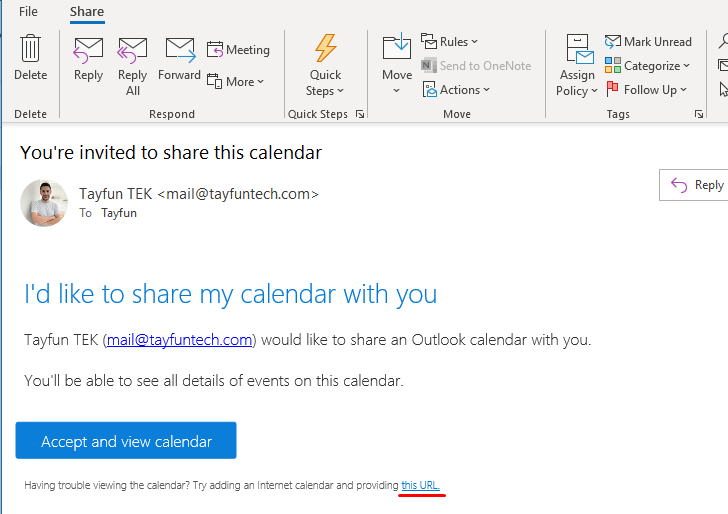The image size is (728, 514).
Task: Open the Quick Steps lightning icon
Action: tap(326, 50)
